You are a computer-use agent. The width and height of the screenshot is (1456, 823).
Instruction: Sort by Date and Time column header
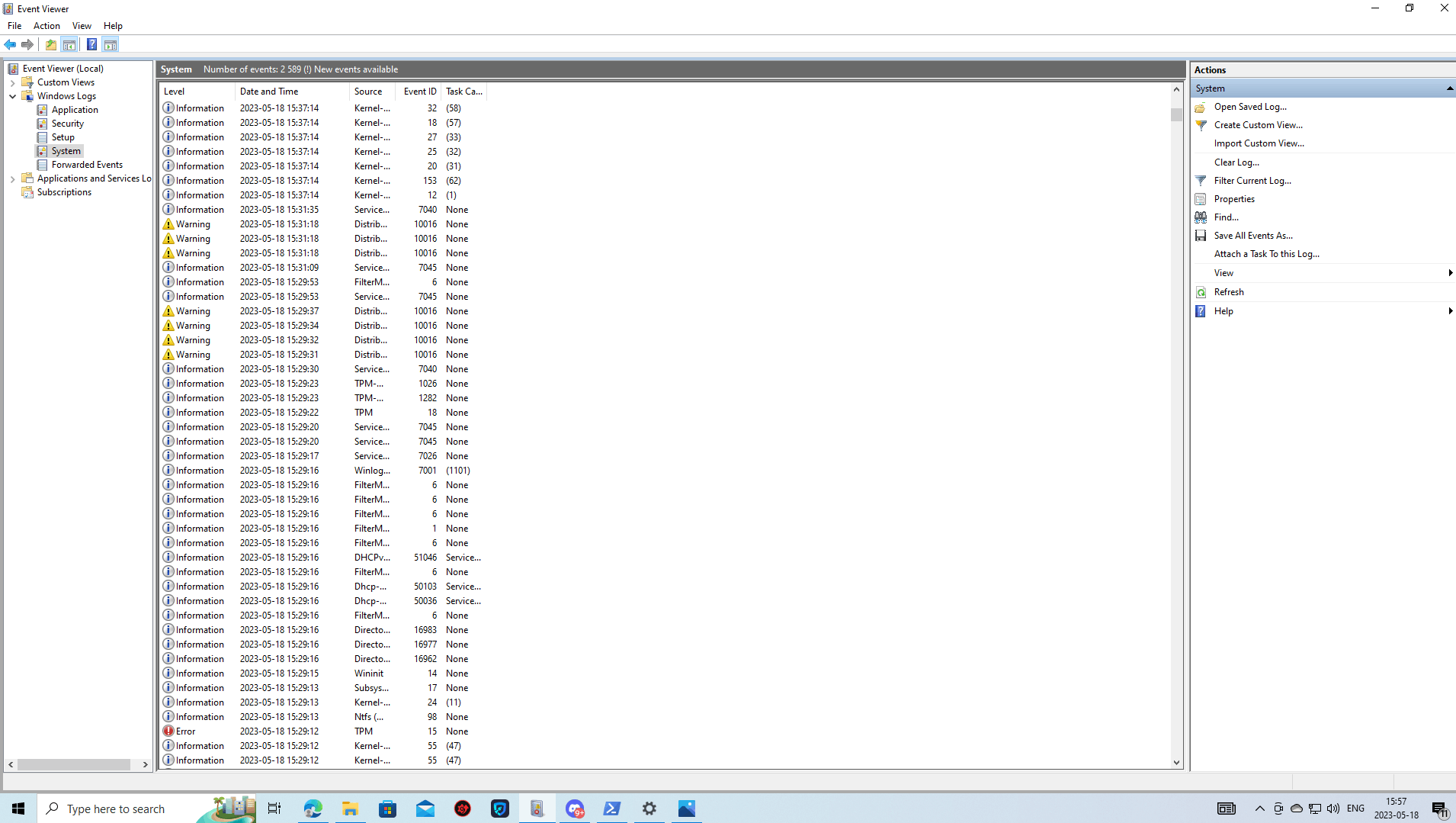292,92
